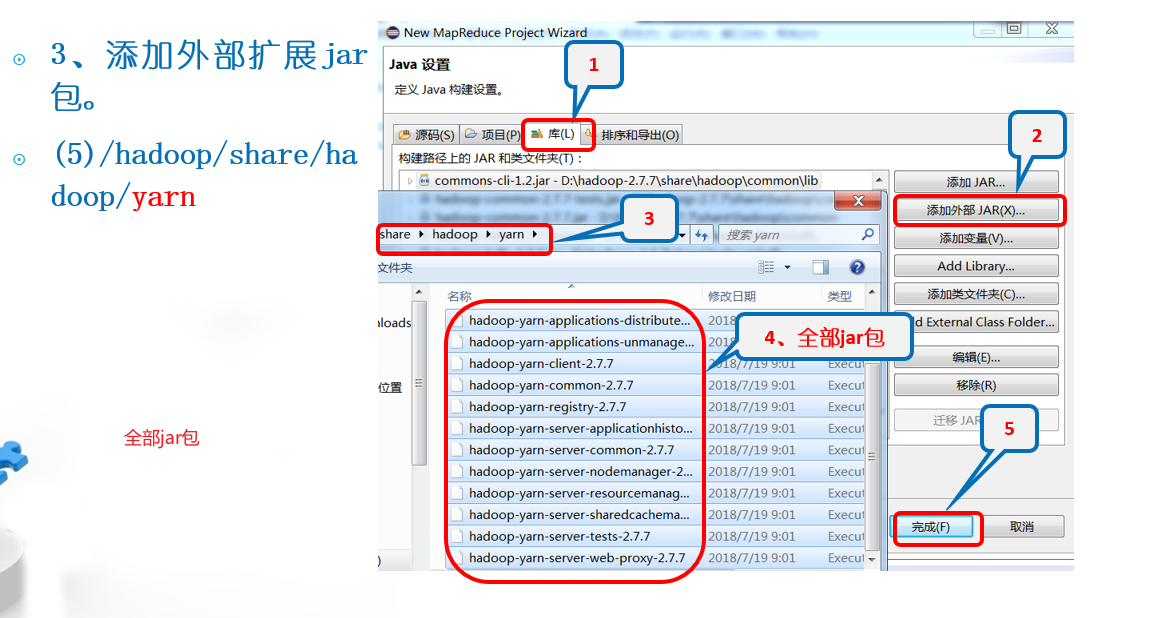The image size is (1161, 618).
Task: Click the 添加外部 JAR(X)... button
Action: click(x=976, y=210)
